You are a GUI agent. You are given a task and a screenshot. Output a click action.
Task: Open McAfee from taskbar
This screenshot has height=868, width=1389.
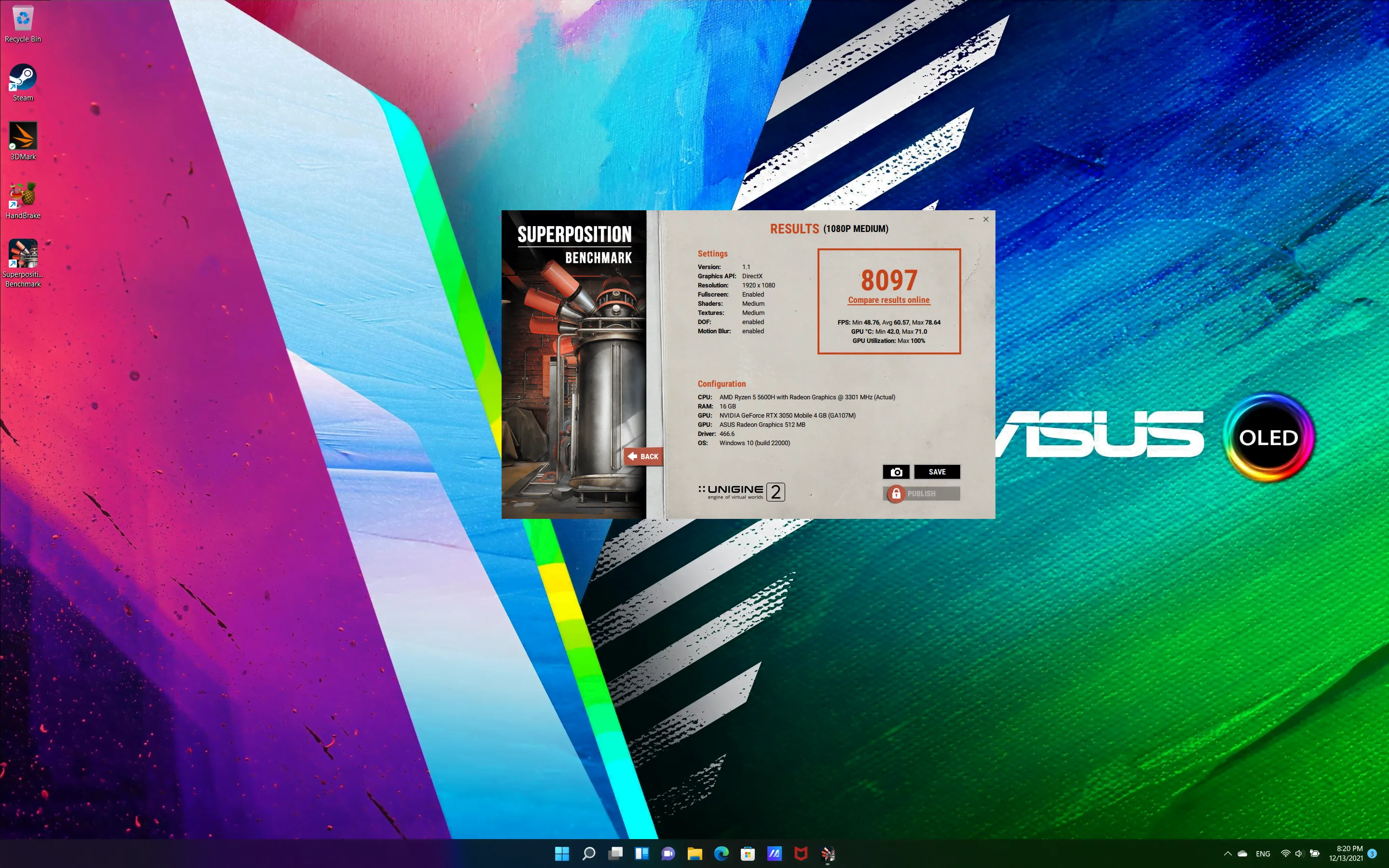tap(801, 854)
